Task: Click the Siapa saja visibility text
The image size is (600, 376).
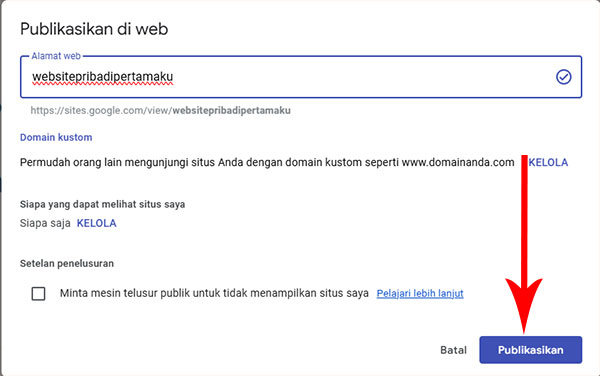Action: 45,223
